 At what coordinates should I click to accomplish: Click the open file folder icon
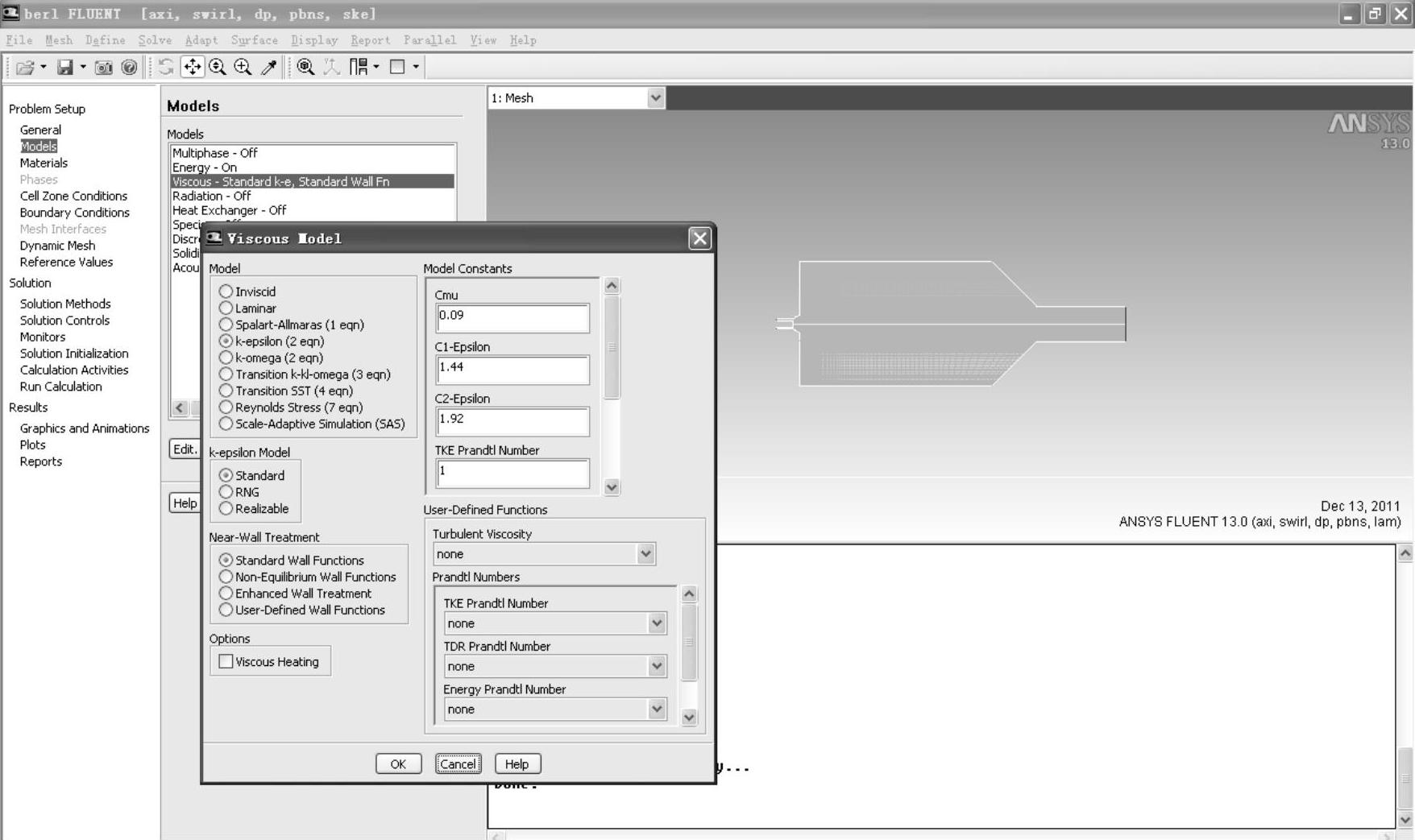[25, 68]
